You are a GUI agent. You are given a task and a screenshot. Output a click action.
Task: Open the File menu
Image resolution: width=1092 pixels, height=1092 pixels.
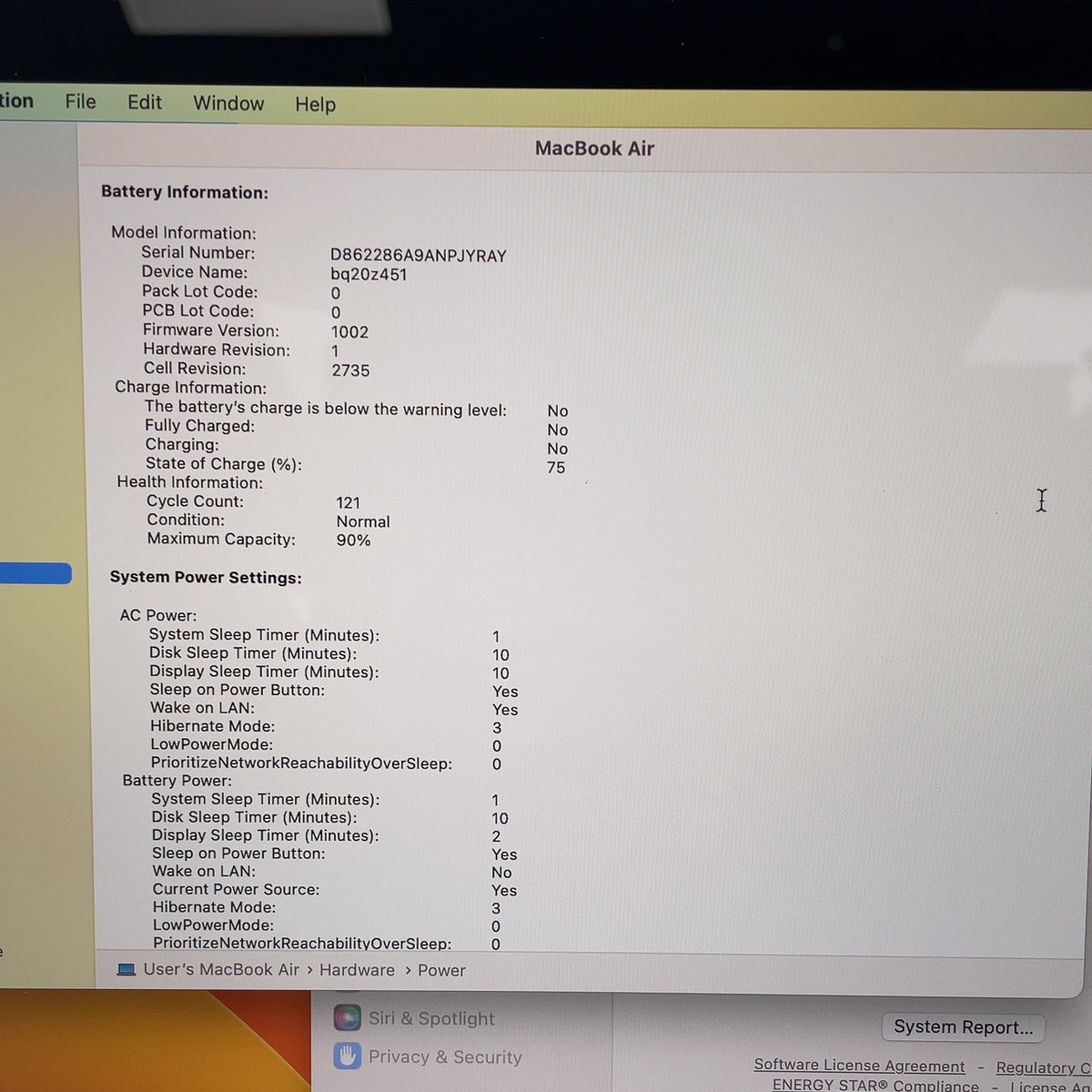(80, 101)
